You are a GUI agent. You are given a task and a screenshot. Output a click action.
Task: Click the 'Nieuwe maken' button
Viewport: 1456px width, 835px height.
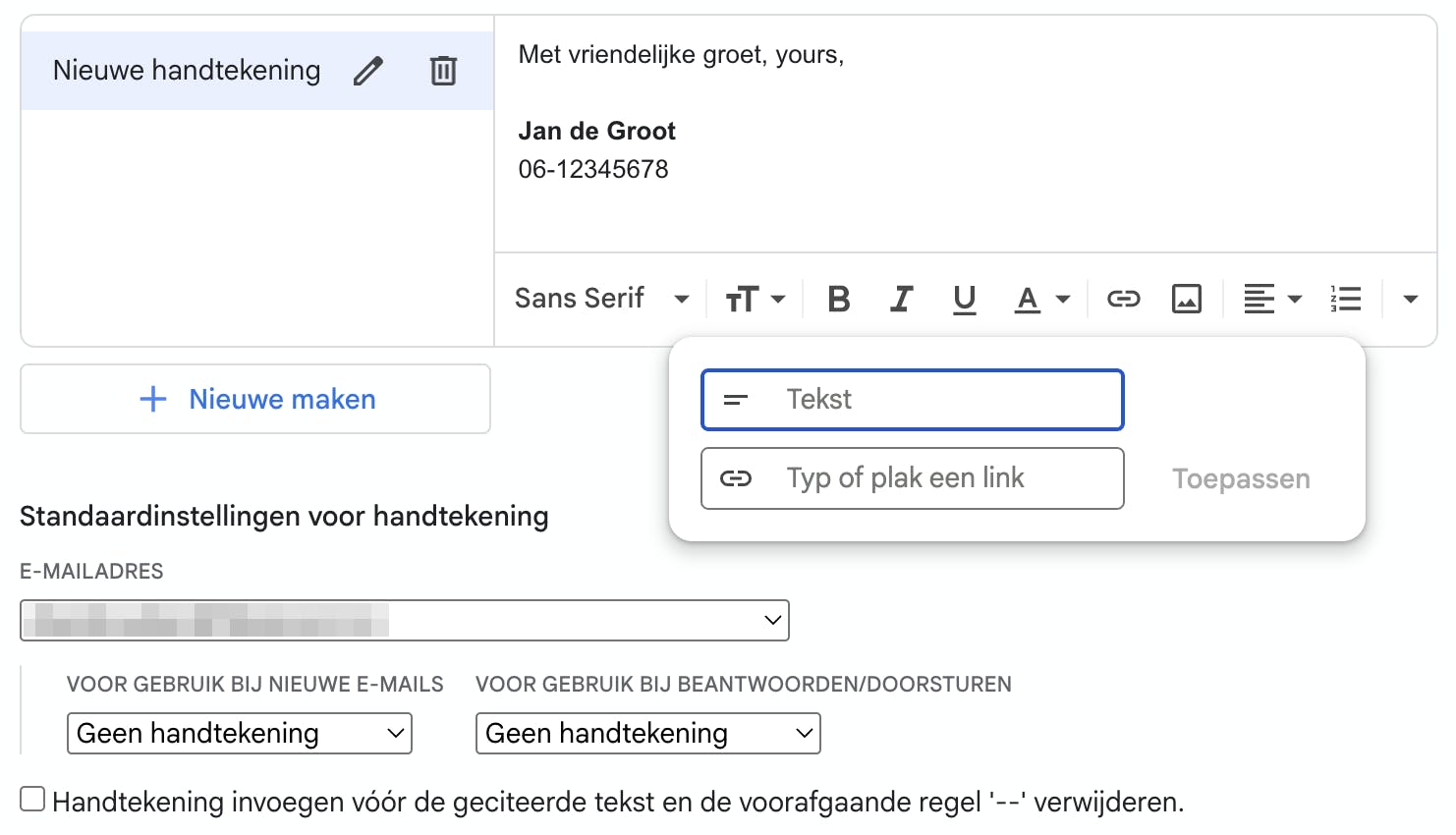click(x=254, y=399)
